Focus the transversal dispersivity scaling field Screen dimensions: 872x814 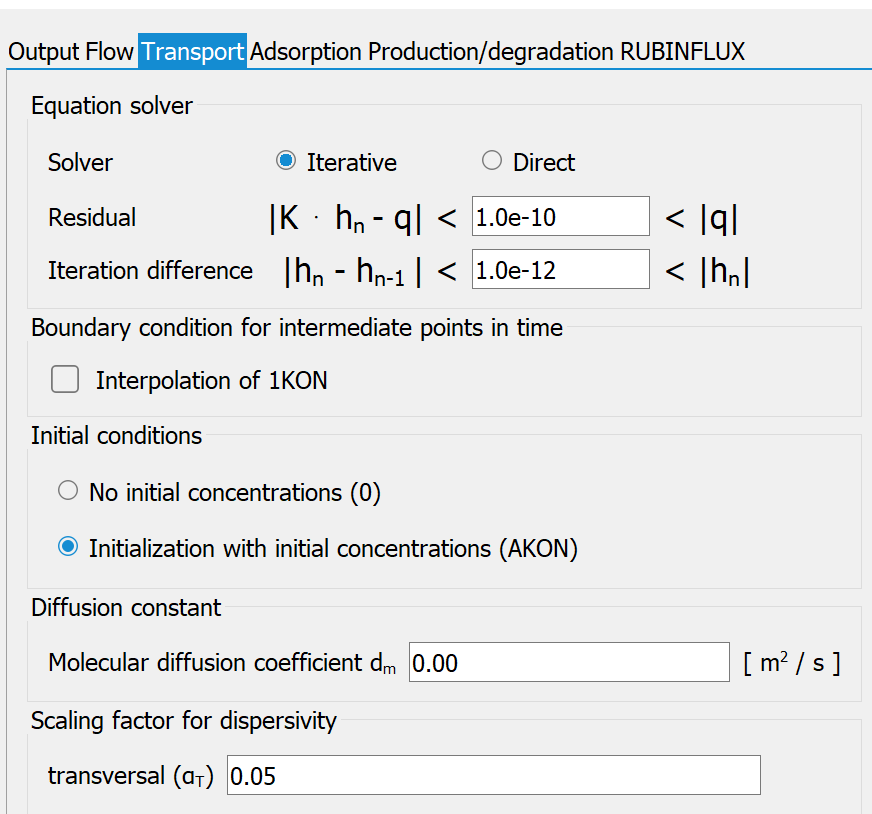(494, 775)
